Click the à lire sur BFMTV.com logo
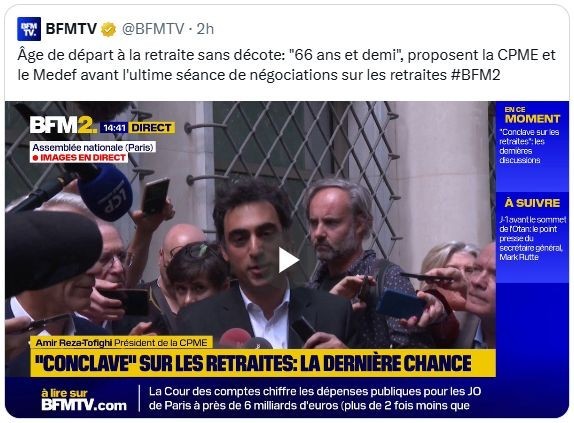 coord(84,400)
